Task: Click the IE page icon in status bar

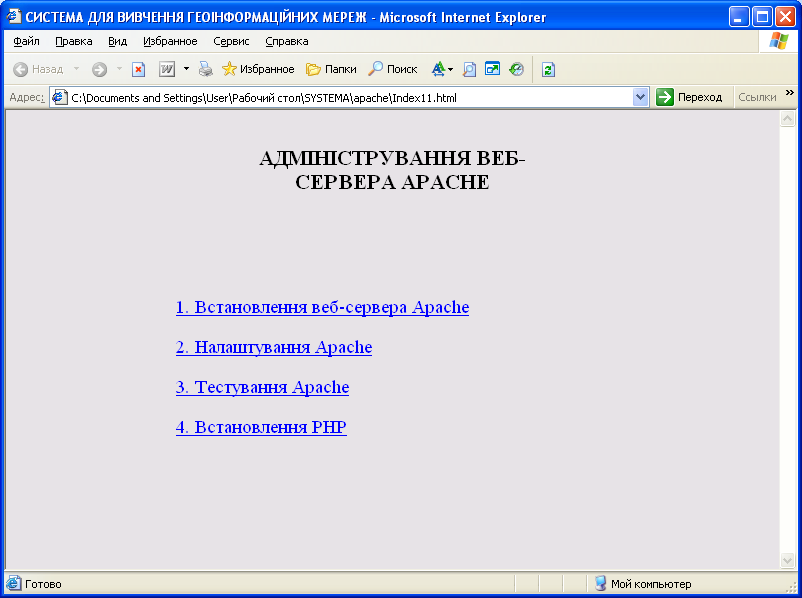Action: point(14,583)
